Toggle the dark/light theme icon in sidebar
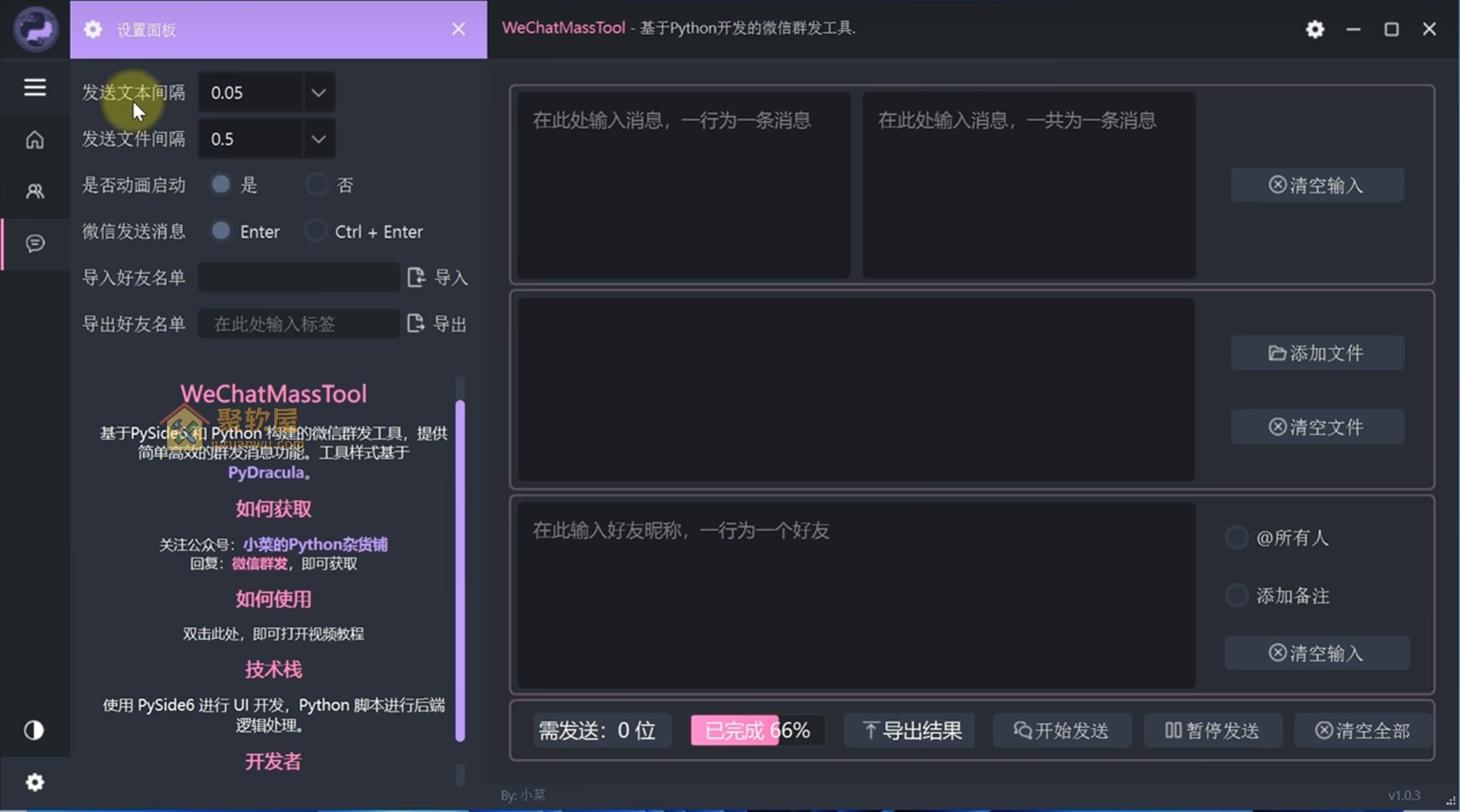Screen dimensions: 1460x812 (35, 729)
